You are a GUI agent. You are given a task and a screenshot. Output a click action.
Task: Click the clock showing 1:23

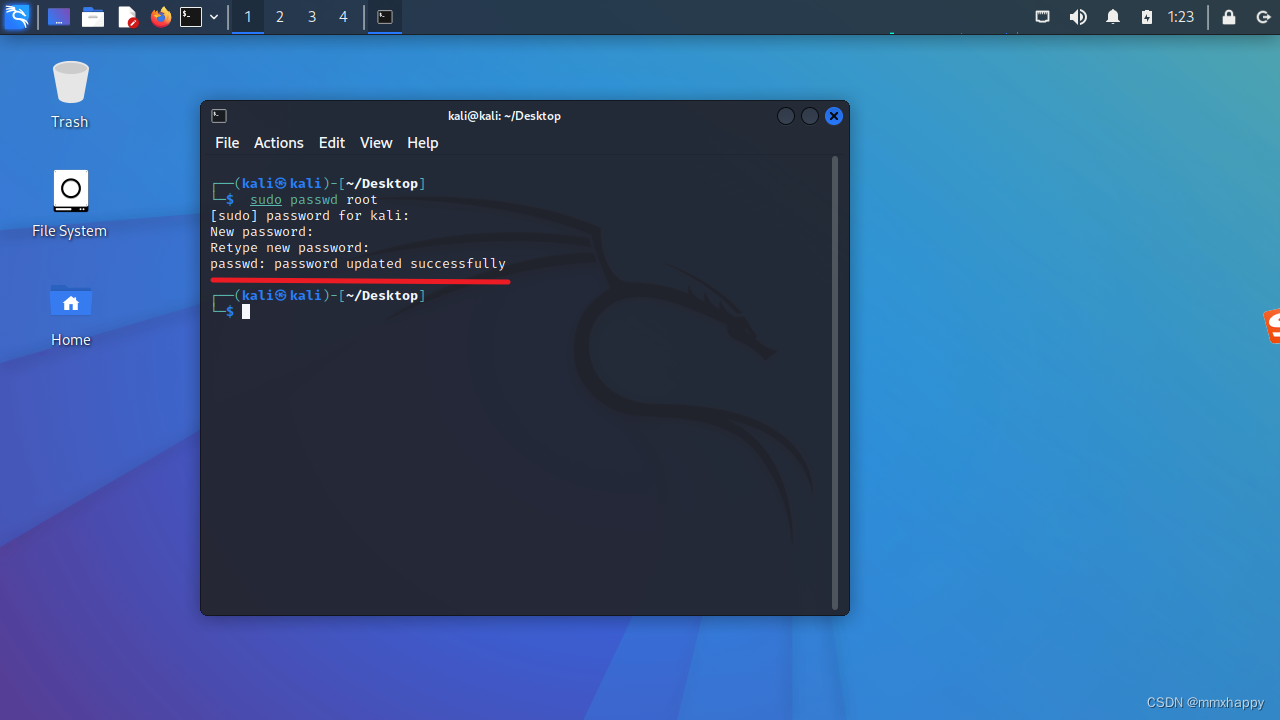click(x=1181, y=17)
